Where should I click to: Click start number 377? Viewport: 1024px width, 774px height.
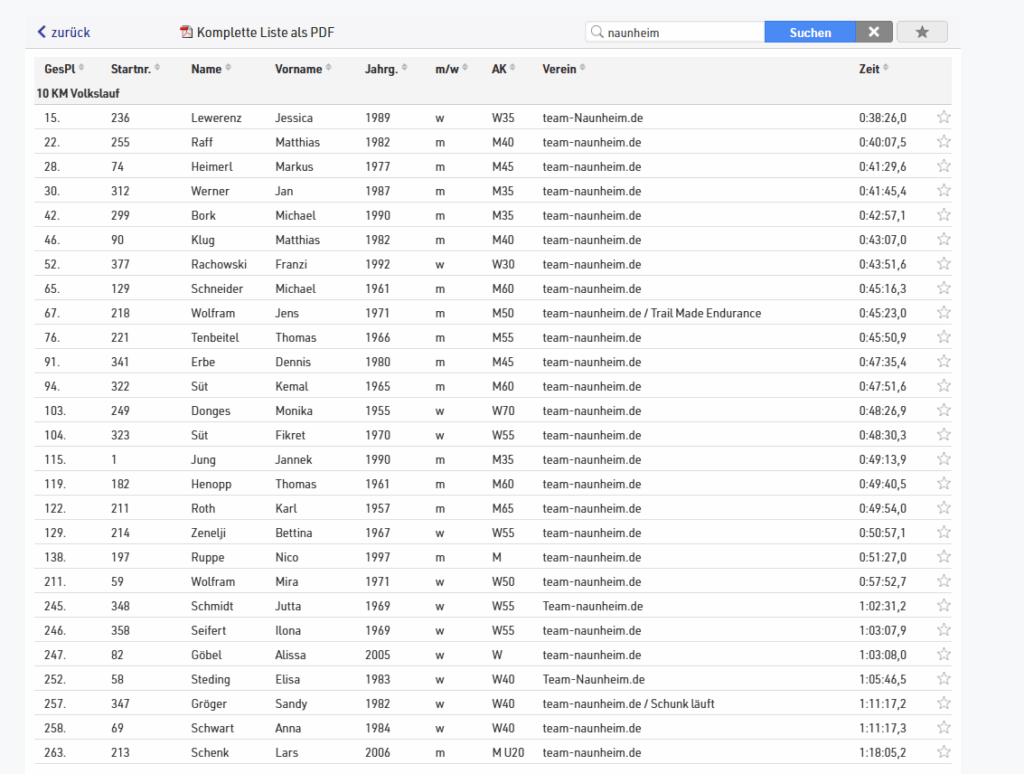[120, 265]
